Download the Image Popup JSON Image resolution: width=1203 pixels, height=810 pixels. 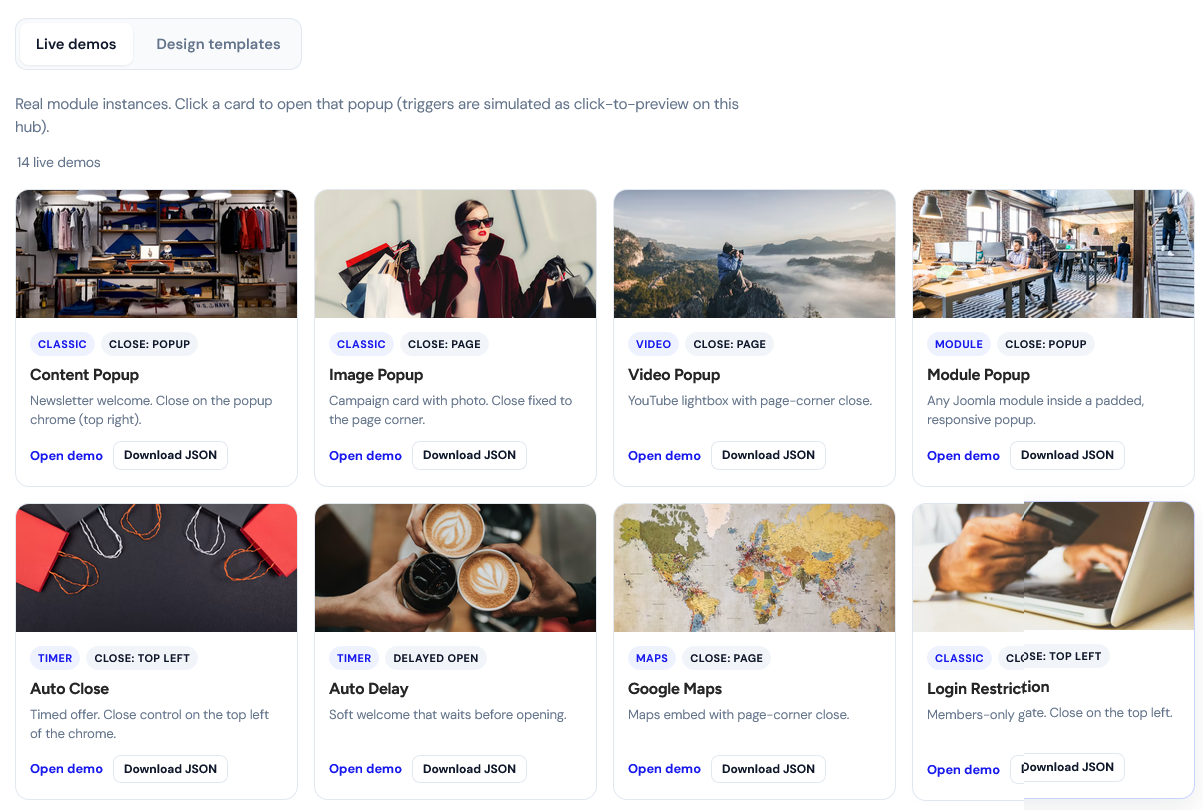point(469,455)
